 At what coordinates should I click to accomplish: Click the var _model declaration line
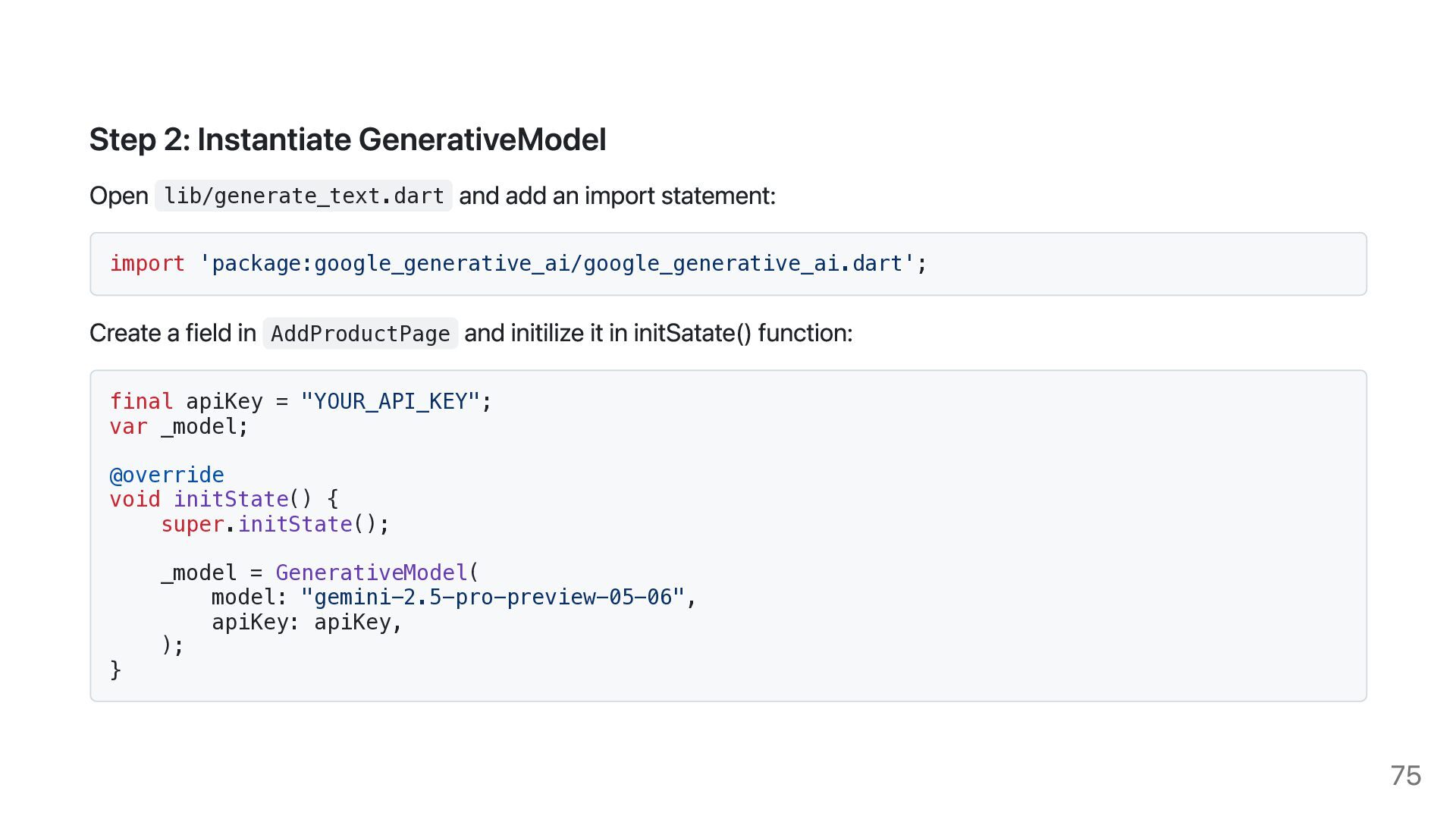tap(179, 427)
